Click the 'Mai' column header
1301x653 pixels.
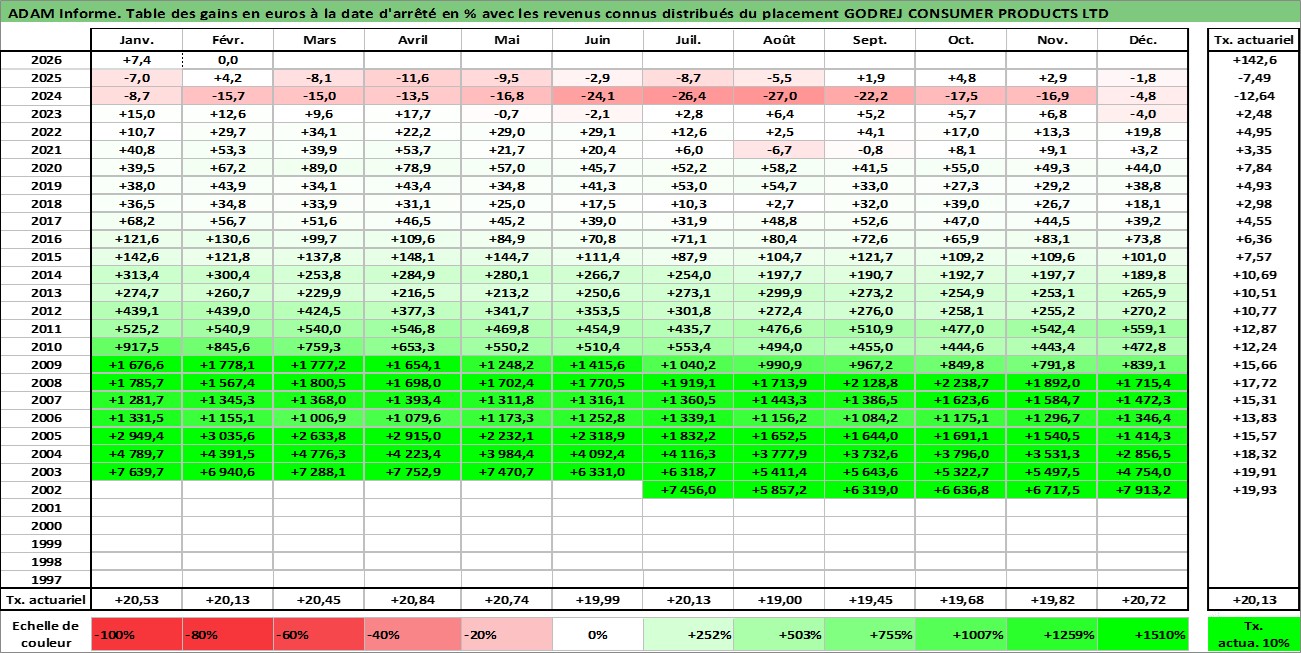(506, 40)
